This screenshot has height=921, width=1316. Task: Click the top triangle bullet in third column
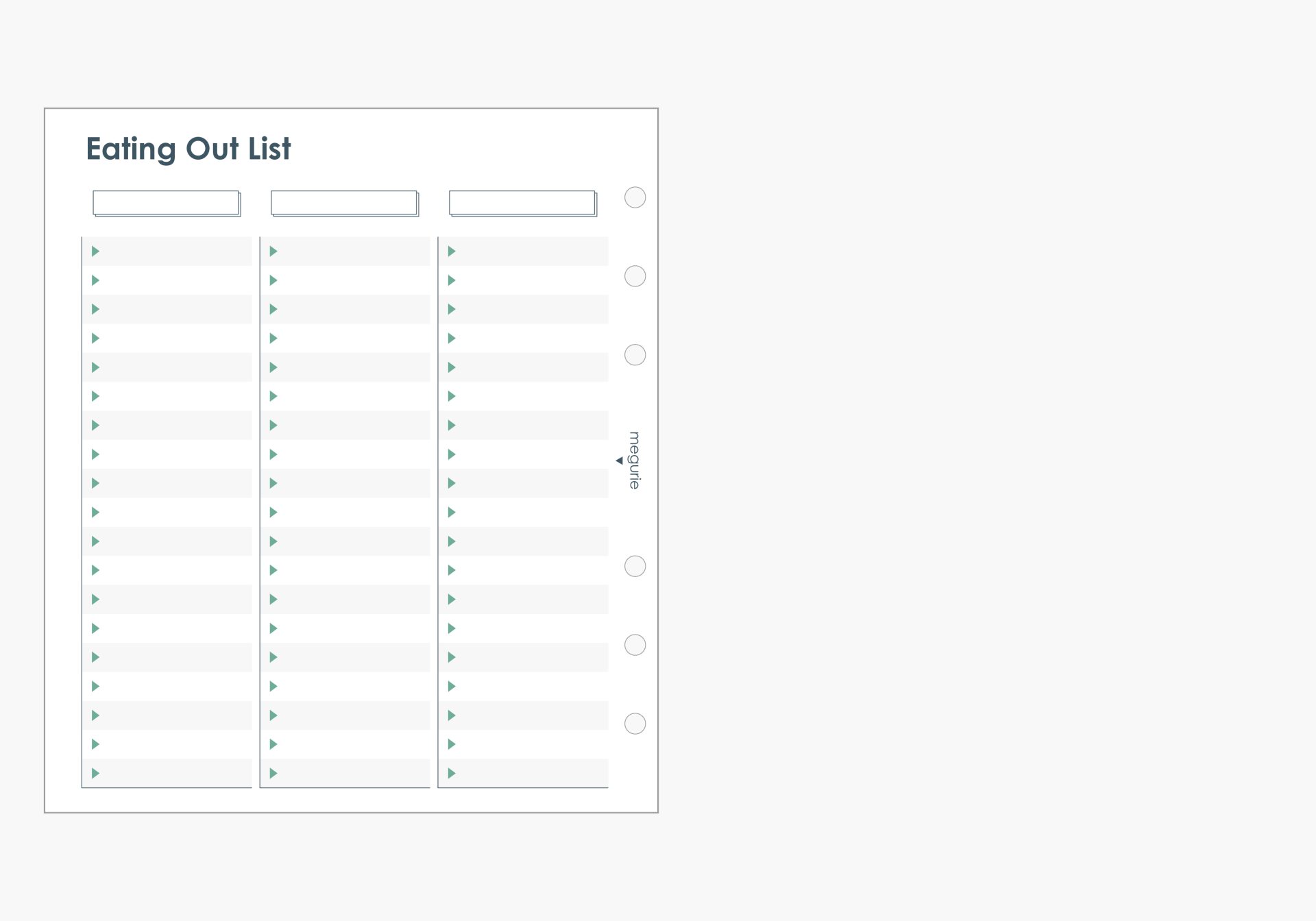coord(452,251)
